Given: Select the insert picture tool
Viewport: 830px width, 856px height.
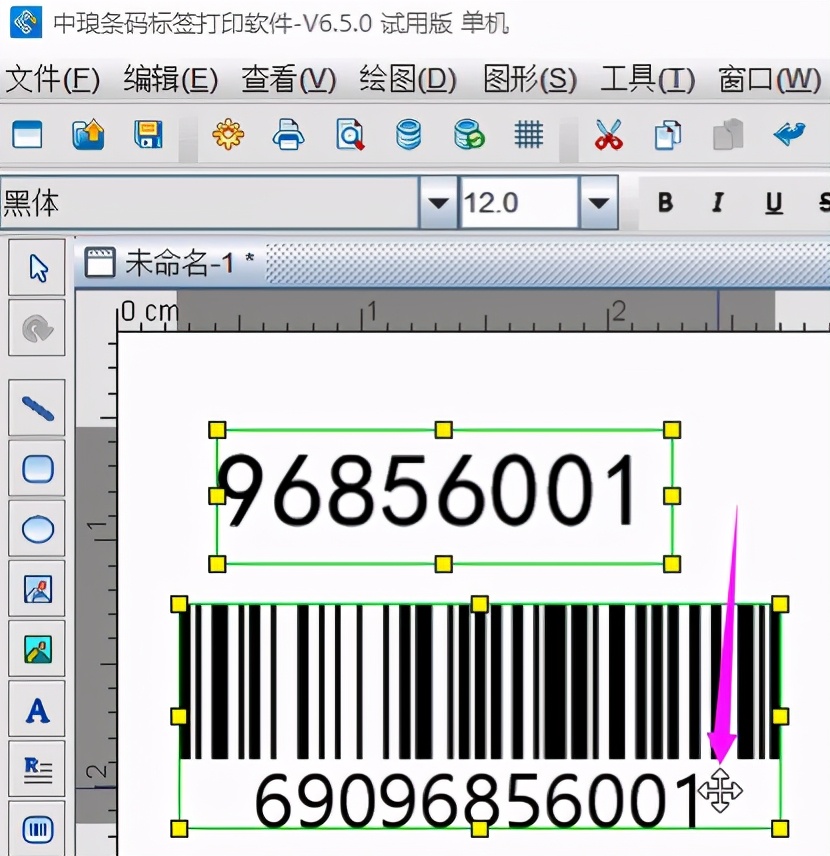Looking at the screenshot, I should pos(37,589).
